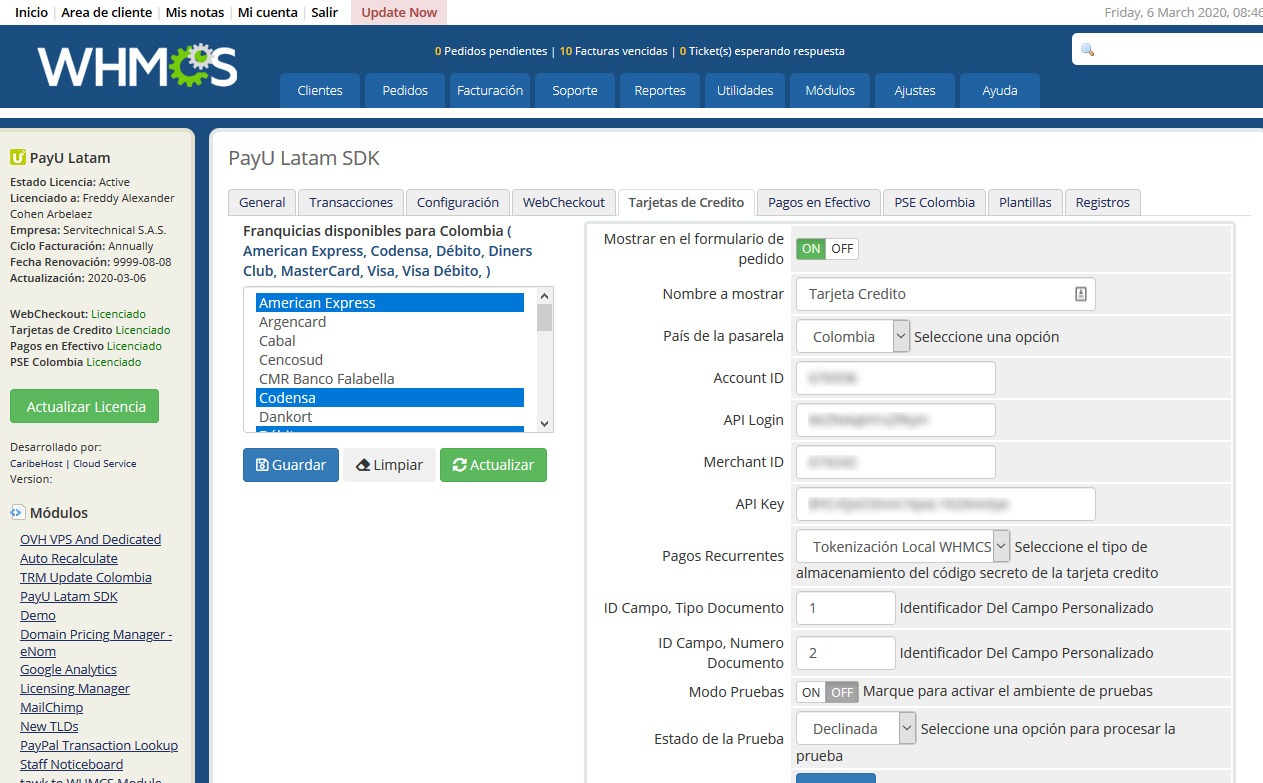Click the Limpiar button

(x=390, y=465)
